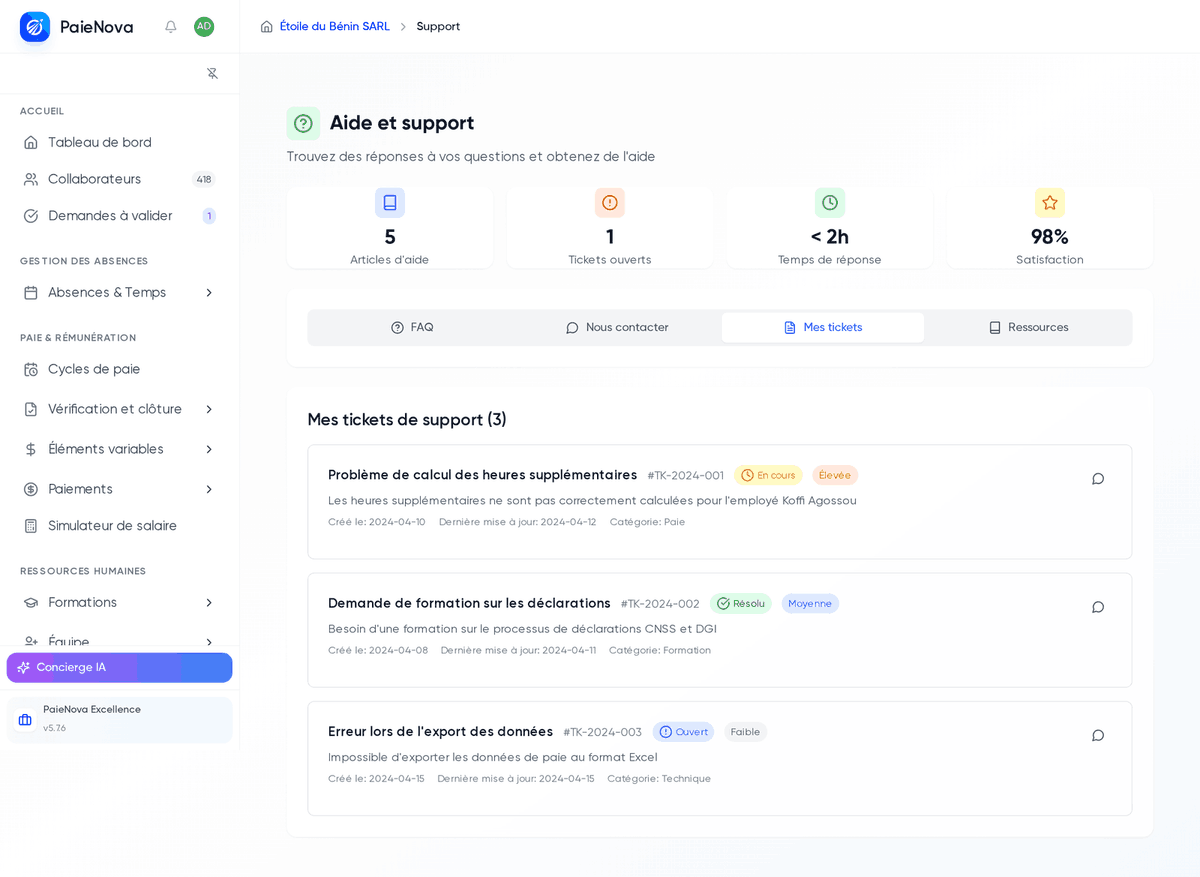Viewport: 1200px width, 877px height.
Task: Expand Absences & Temps menu
Action: (x=120, y=293)
